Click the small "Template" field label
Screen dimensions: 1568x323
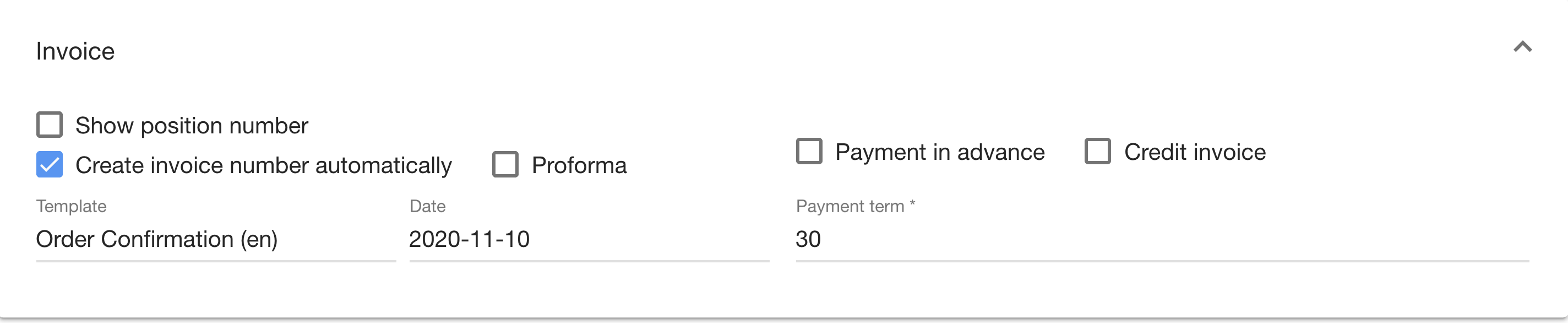click(71, 206)
